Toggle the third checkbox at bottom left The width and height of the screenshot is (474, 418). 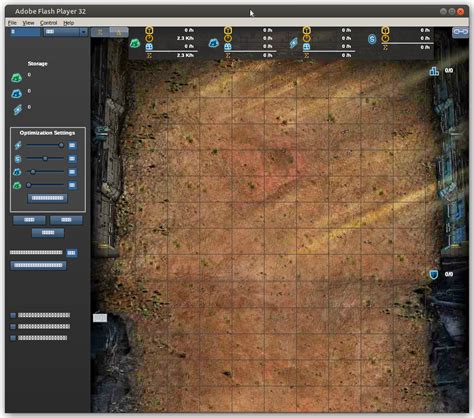(13, 338)
